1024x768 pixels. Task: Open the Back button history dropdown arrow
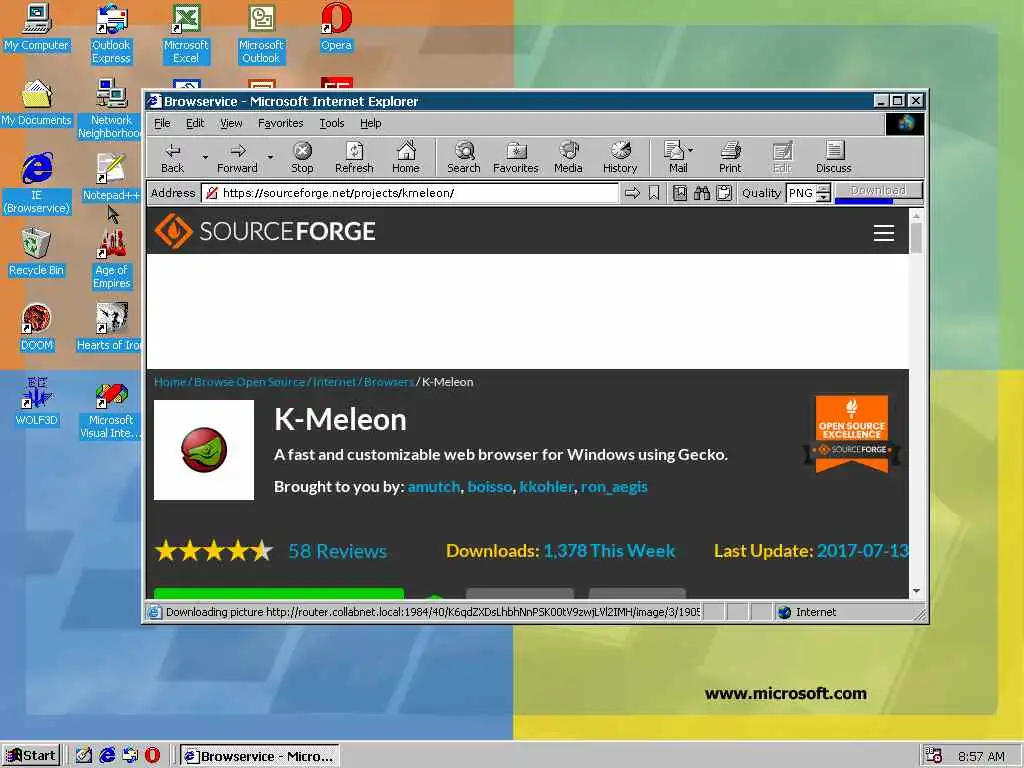click(205, 157)
